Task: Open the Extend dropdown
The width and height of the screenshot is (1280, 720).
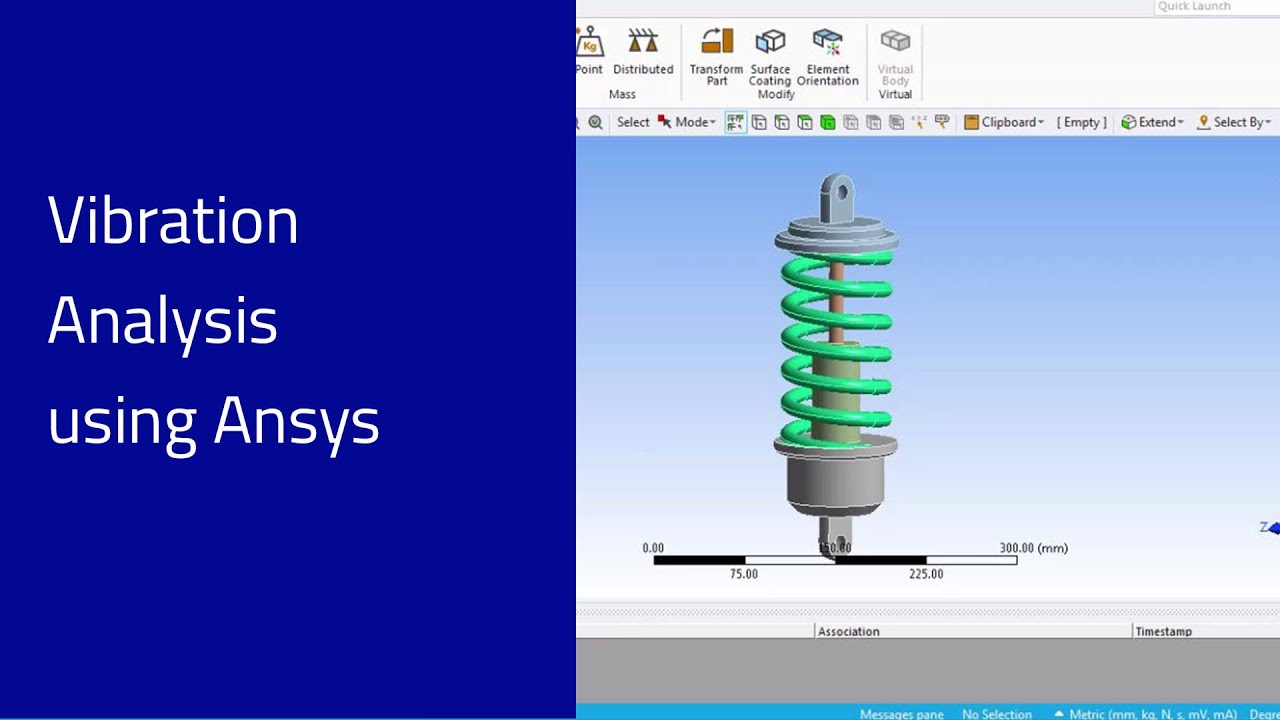Action: coord(1152,122)
